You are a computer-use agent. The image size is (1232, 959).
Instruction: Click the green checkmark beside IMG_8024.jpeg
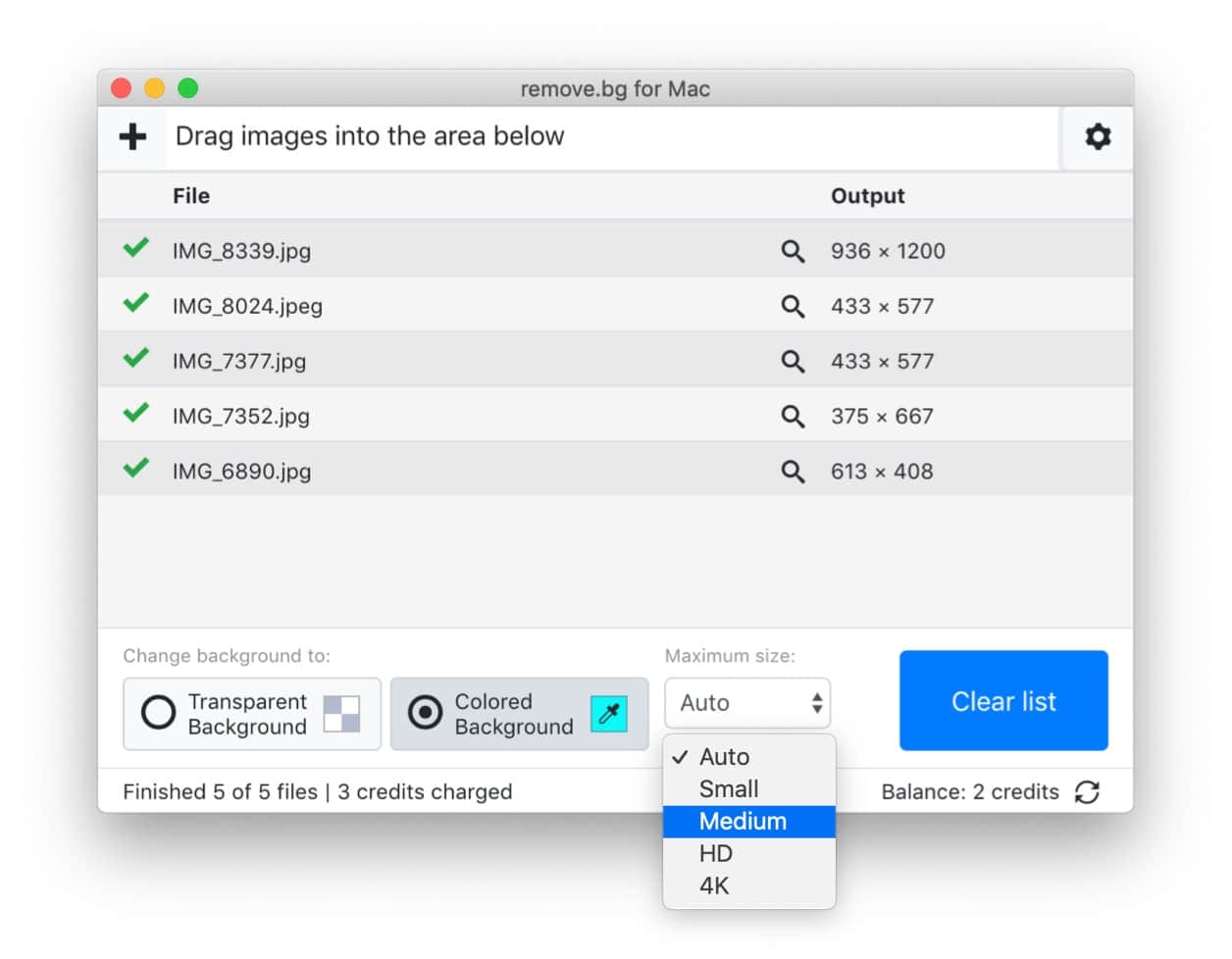[x=136, y=303]
